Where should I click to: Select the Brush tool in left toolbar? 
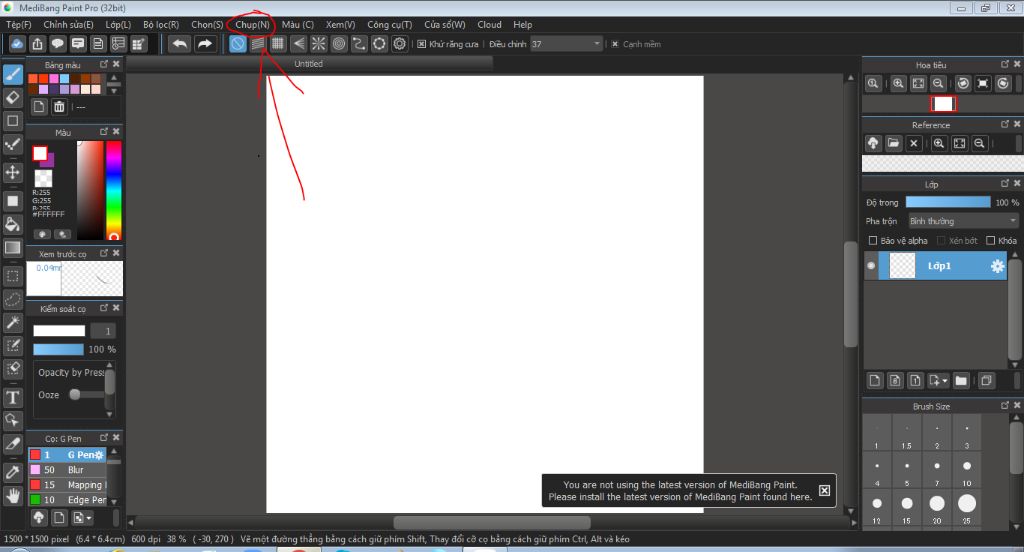(x=13, y=74)
